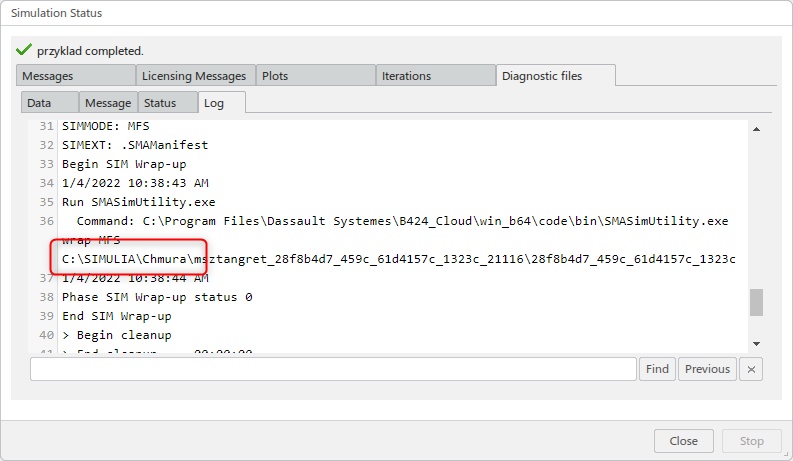Screen dimensions: 793x461
Task: Select the Iterations tab
Action: pyautogui.click(x=435, y=76)
